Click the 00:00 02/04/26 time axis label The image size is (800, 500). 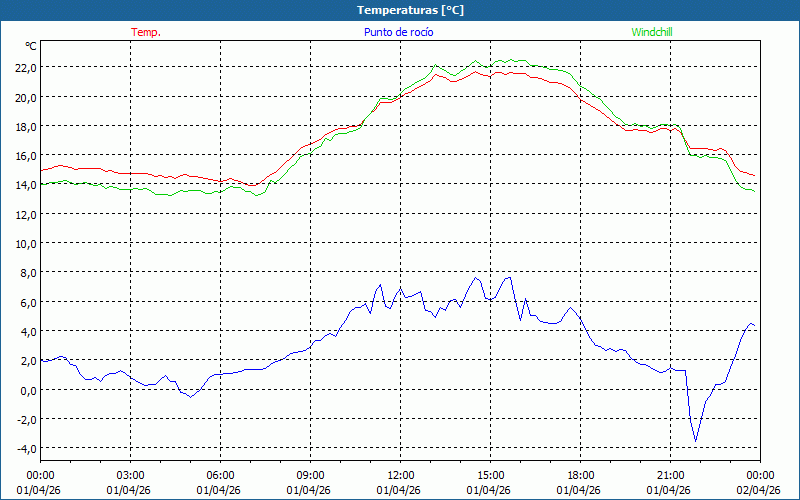(x=760, y=482)
